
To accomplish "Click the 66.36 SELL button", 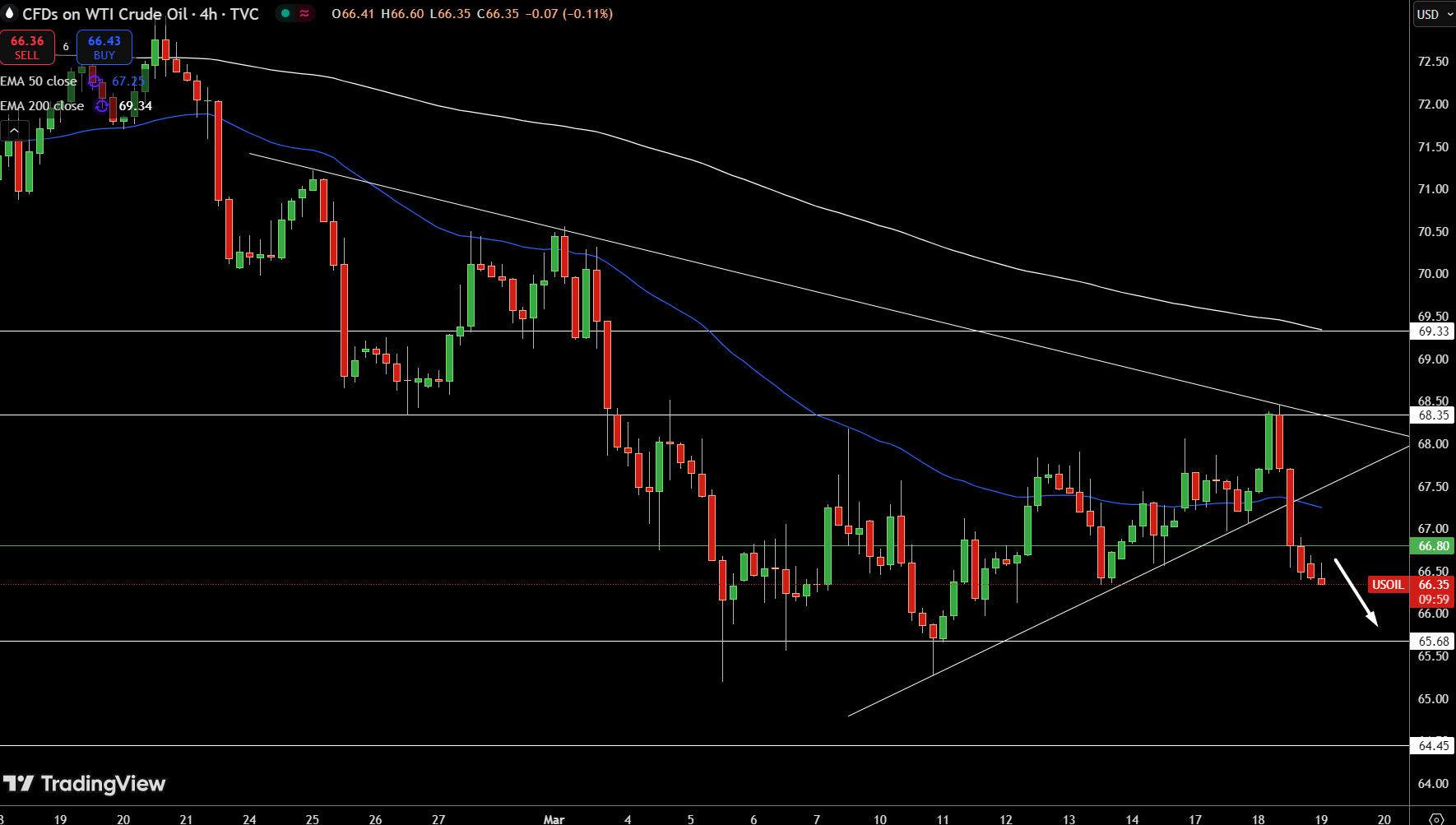I will pos(27,47).
